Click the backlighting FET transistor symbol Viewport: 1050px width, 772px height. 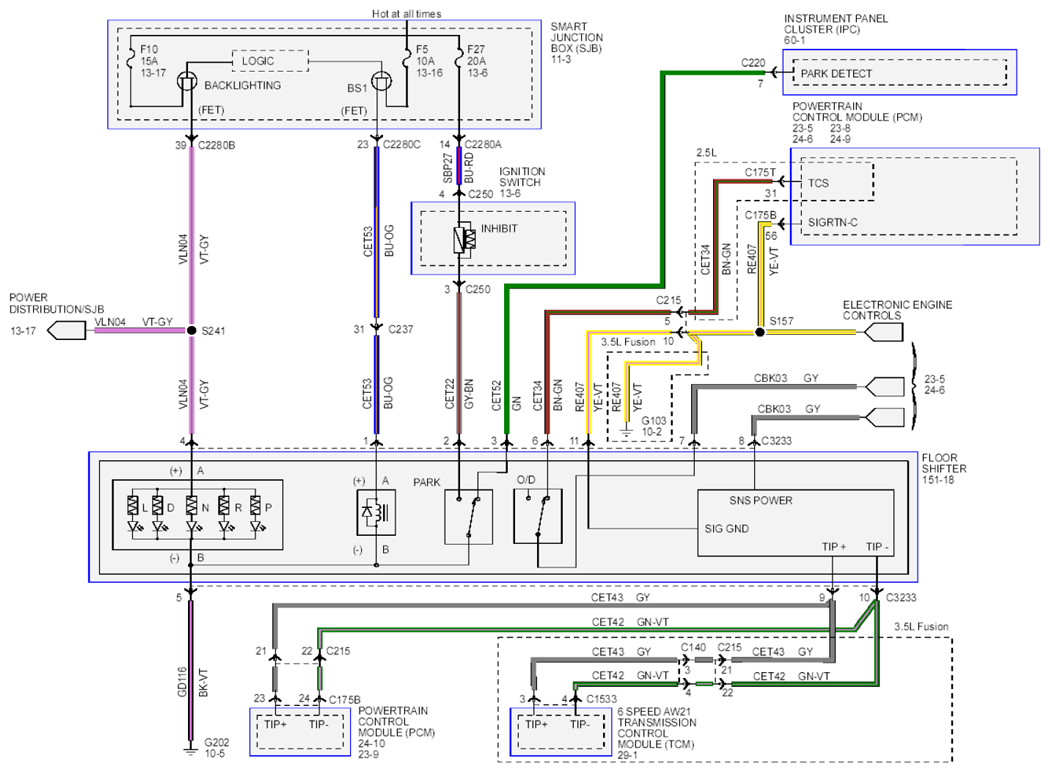[x=187, y=82]
